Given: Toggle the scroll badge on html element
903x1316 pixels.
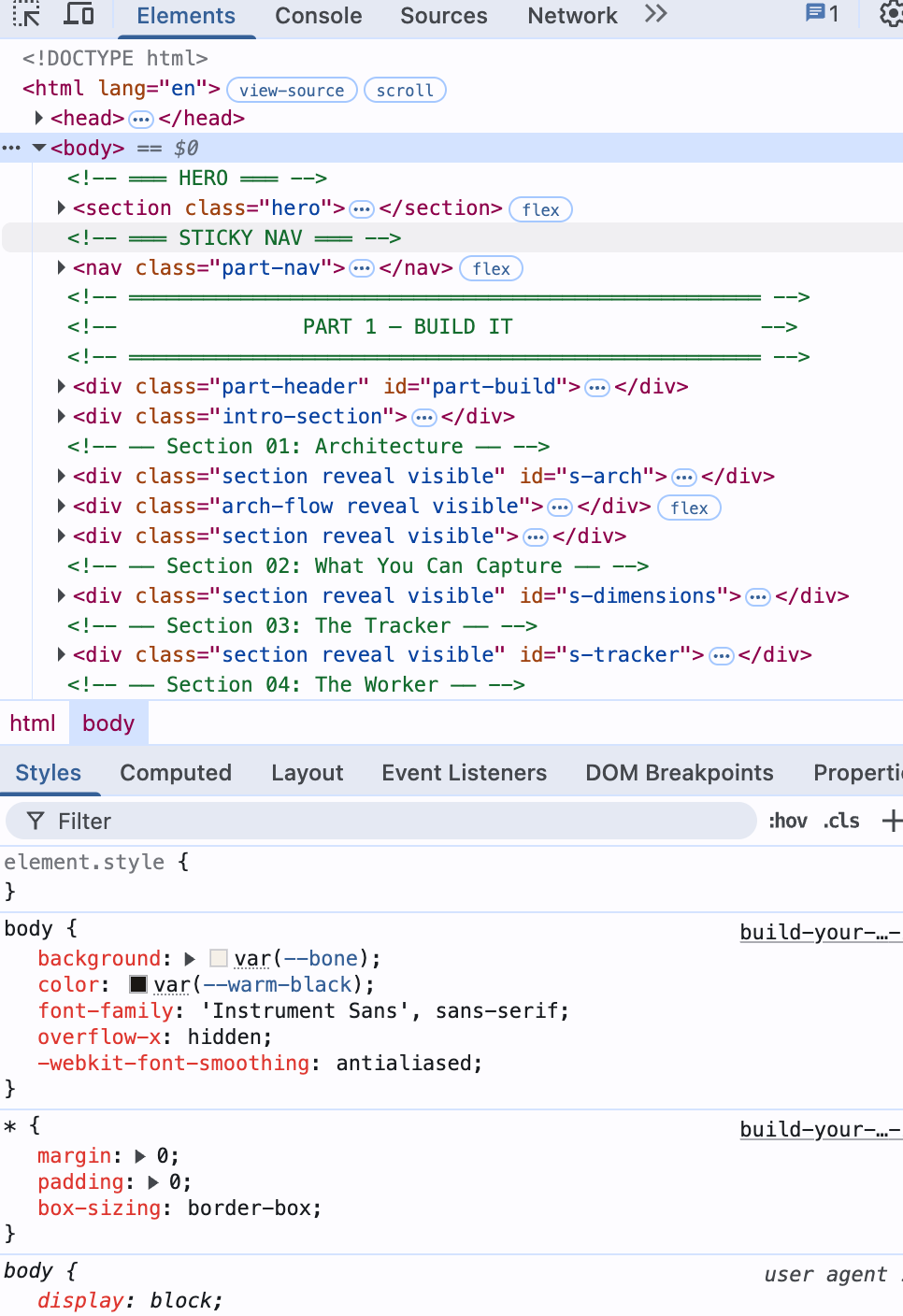Looking at the screenshot, I should 405,90.
